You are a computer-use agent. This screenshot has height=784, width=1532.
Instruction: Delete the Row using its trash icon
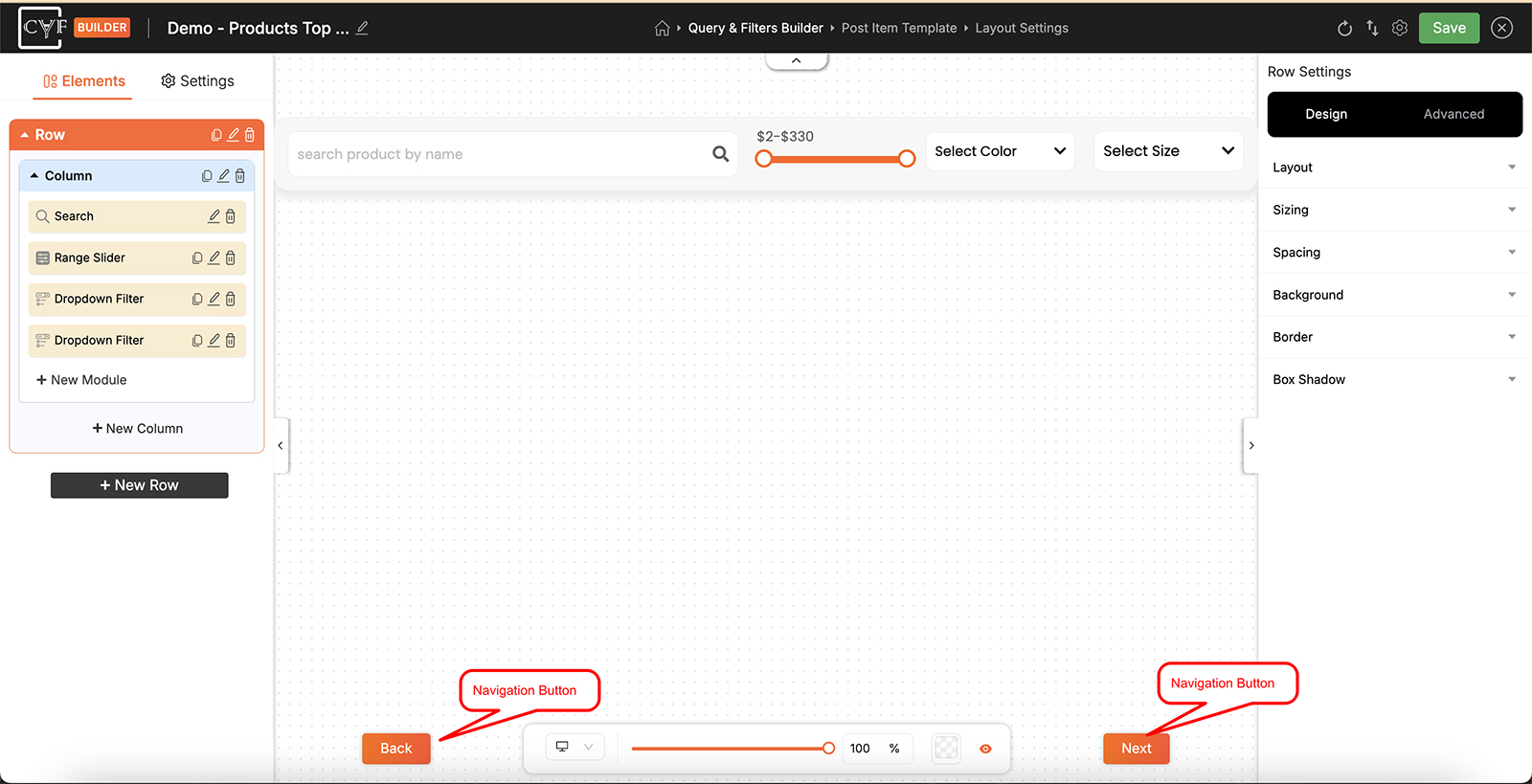250,135
